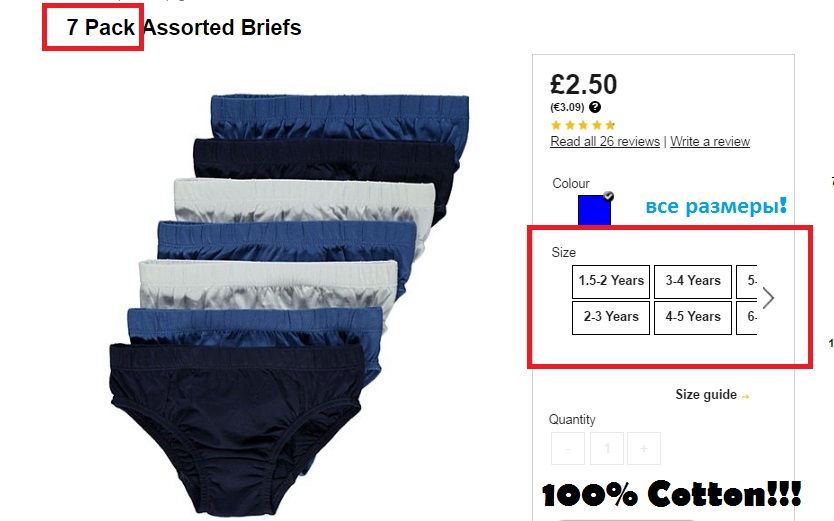The height and width of the screenshot is (521, 834).
Task: Select size 2-3 Years
Action: coord(611,318)
